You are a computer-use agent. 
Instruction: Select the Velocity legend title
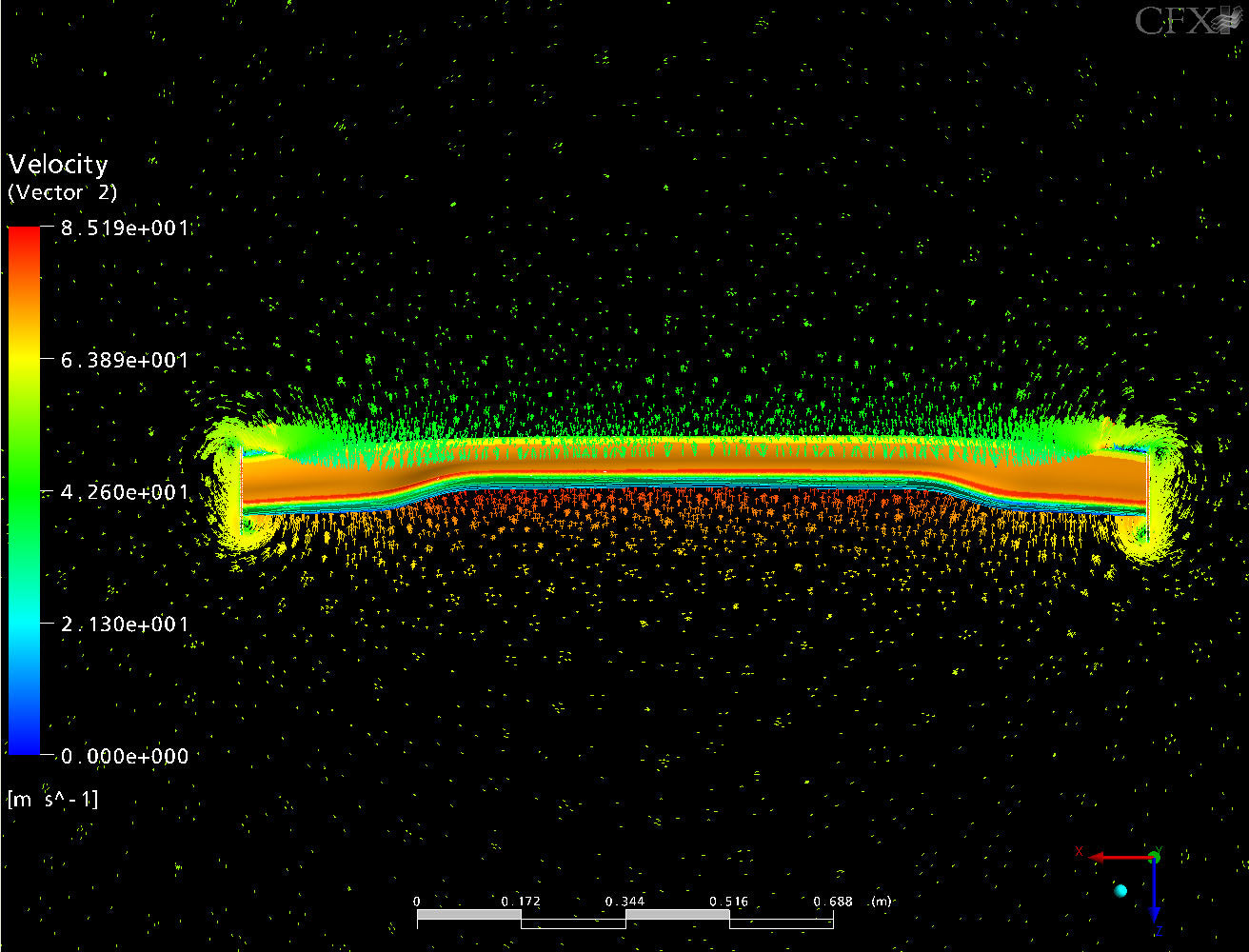point(58,165)
